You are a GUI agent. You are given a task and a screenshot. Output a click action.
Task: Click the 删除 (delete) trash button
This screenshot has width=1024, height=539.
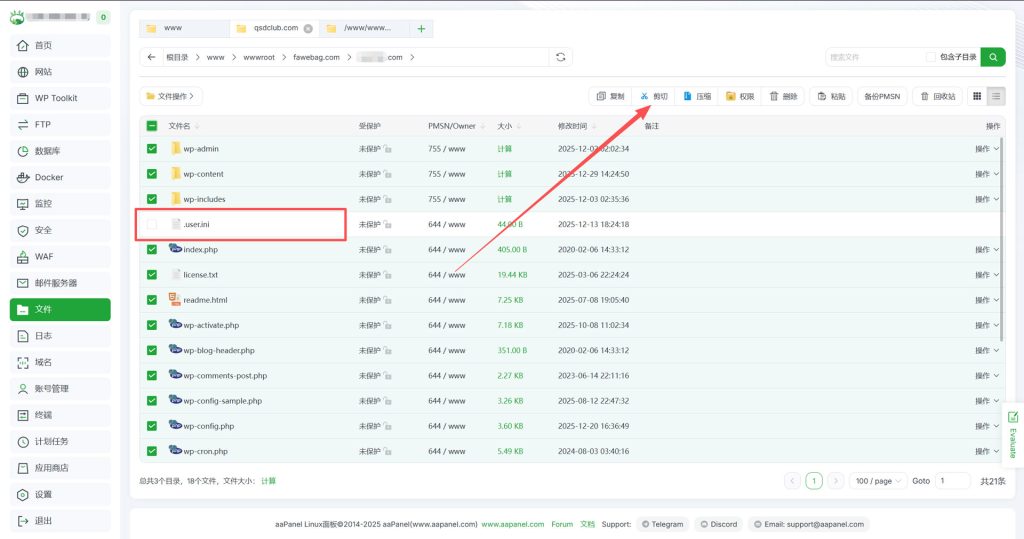pyautogui.click(x=783, y=96)
